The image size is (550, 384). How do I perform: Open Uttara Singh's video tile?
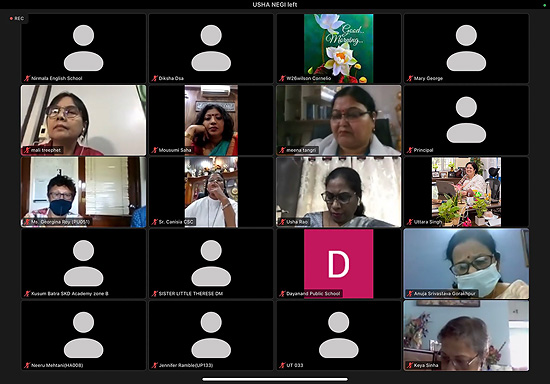point(466,192)
